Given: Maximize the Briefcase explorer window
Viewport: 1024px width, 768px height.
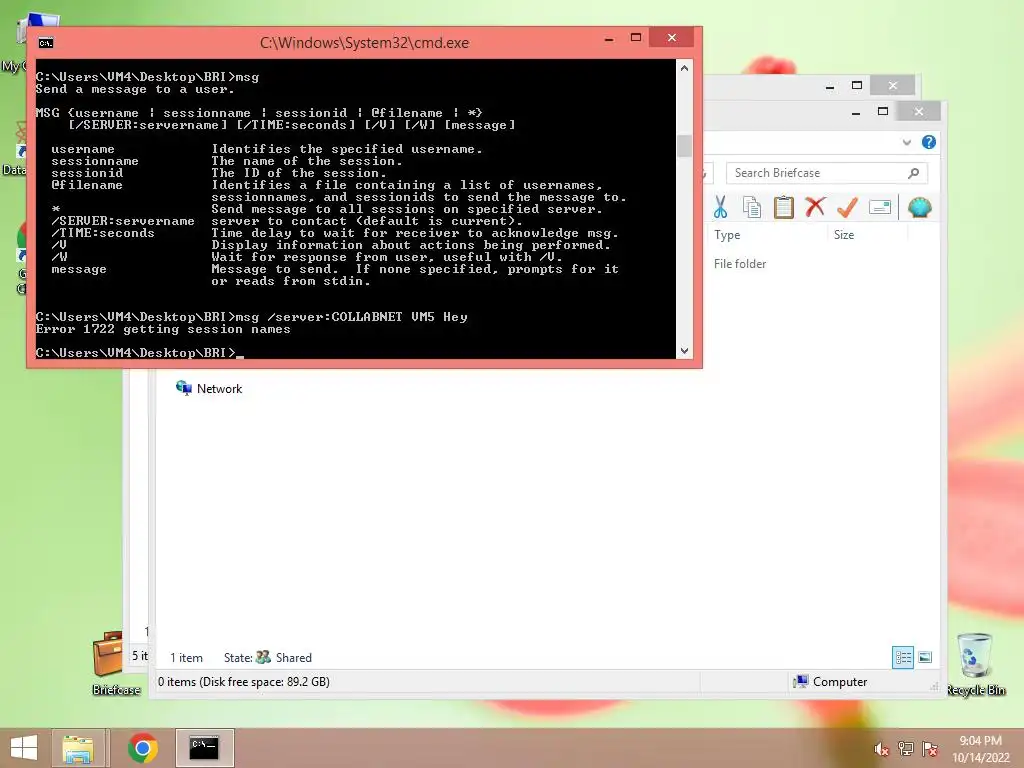Looking at the screenshot, I should 883,112.
